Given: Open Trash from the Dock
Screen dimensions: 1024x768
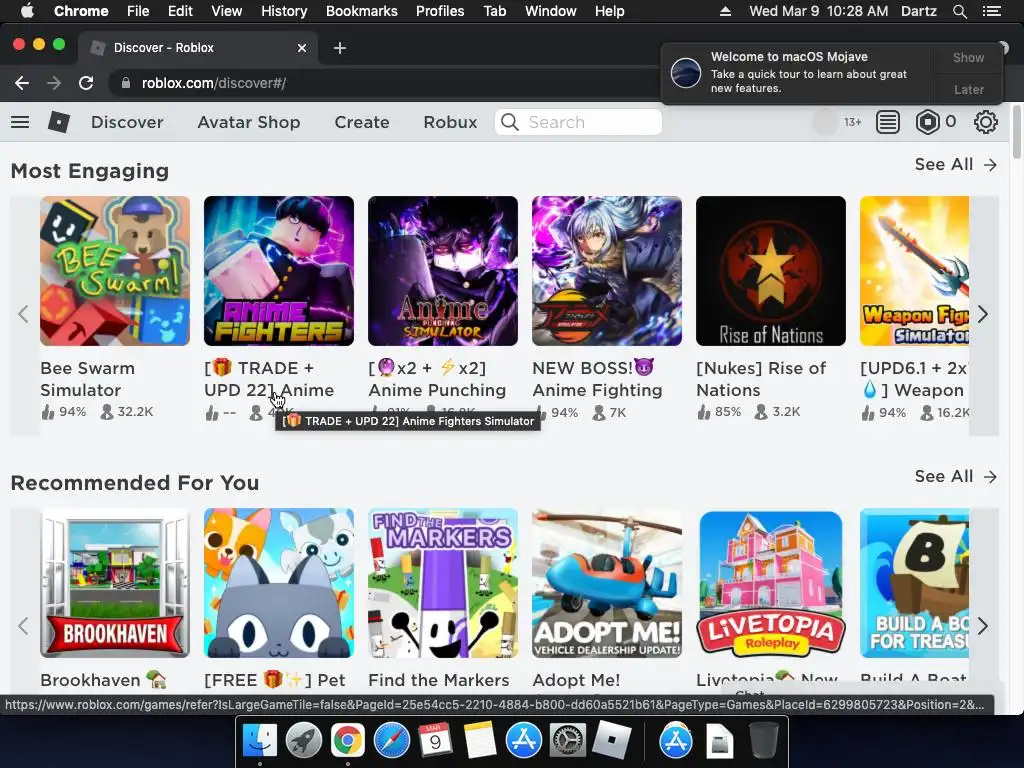Looking at the screenshot, I should tap(763, 741).
